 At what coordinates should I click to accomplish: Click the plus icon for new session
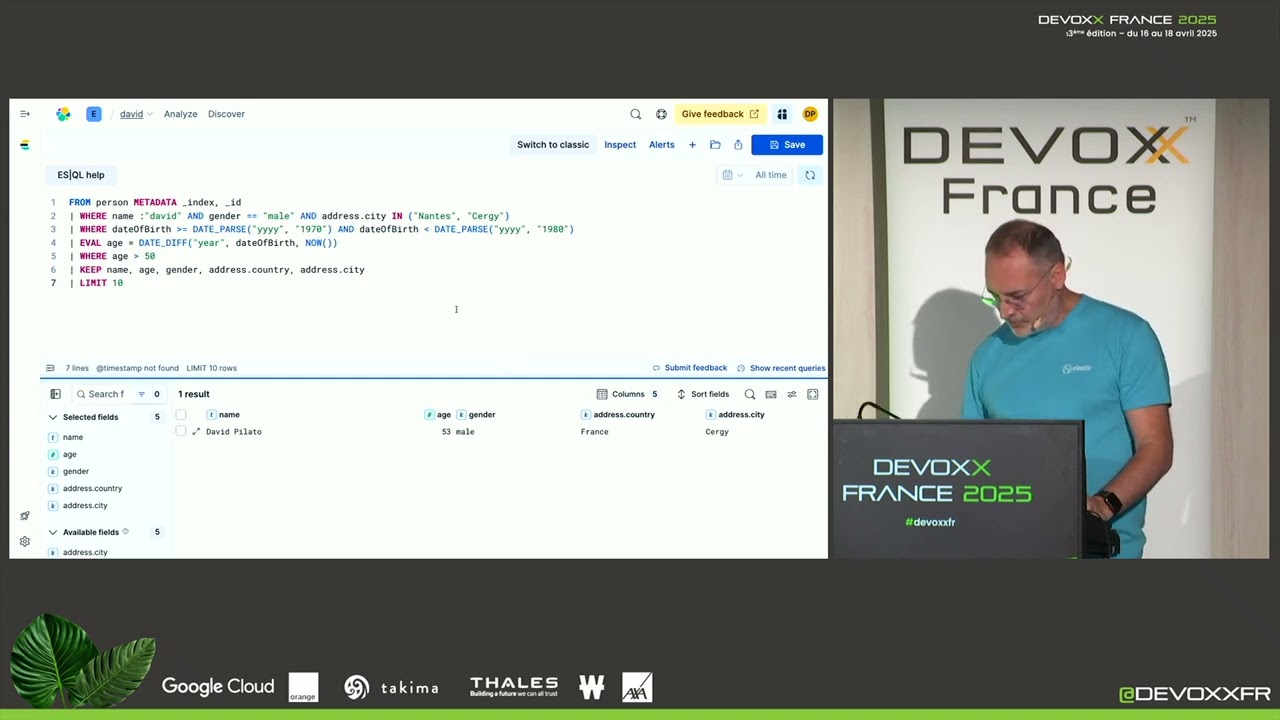[692, 145]
